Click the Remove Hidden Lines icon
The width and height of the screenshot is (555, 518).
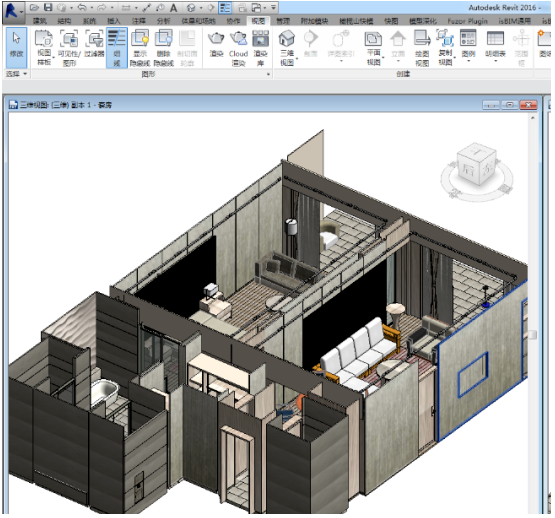pyautogui.click(x=164, y=48)
